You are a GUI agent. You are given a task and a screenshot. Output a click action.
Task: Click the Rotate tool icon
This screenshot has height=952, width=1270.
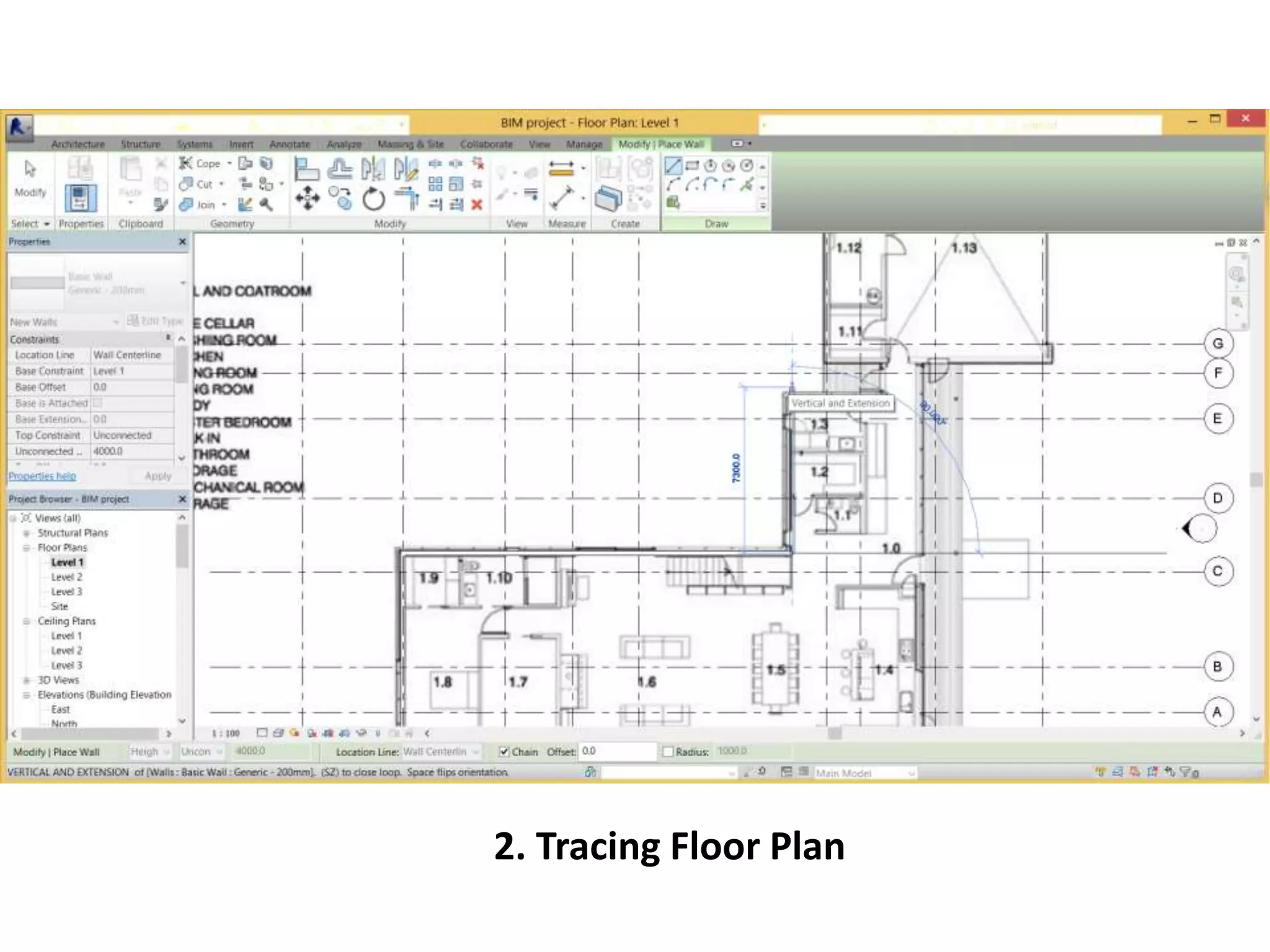click(x=374, y=200)
